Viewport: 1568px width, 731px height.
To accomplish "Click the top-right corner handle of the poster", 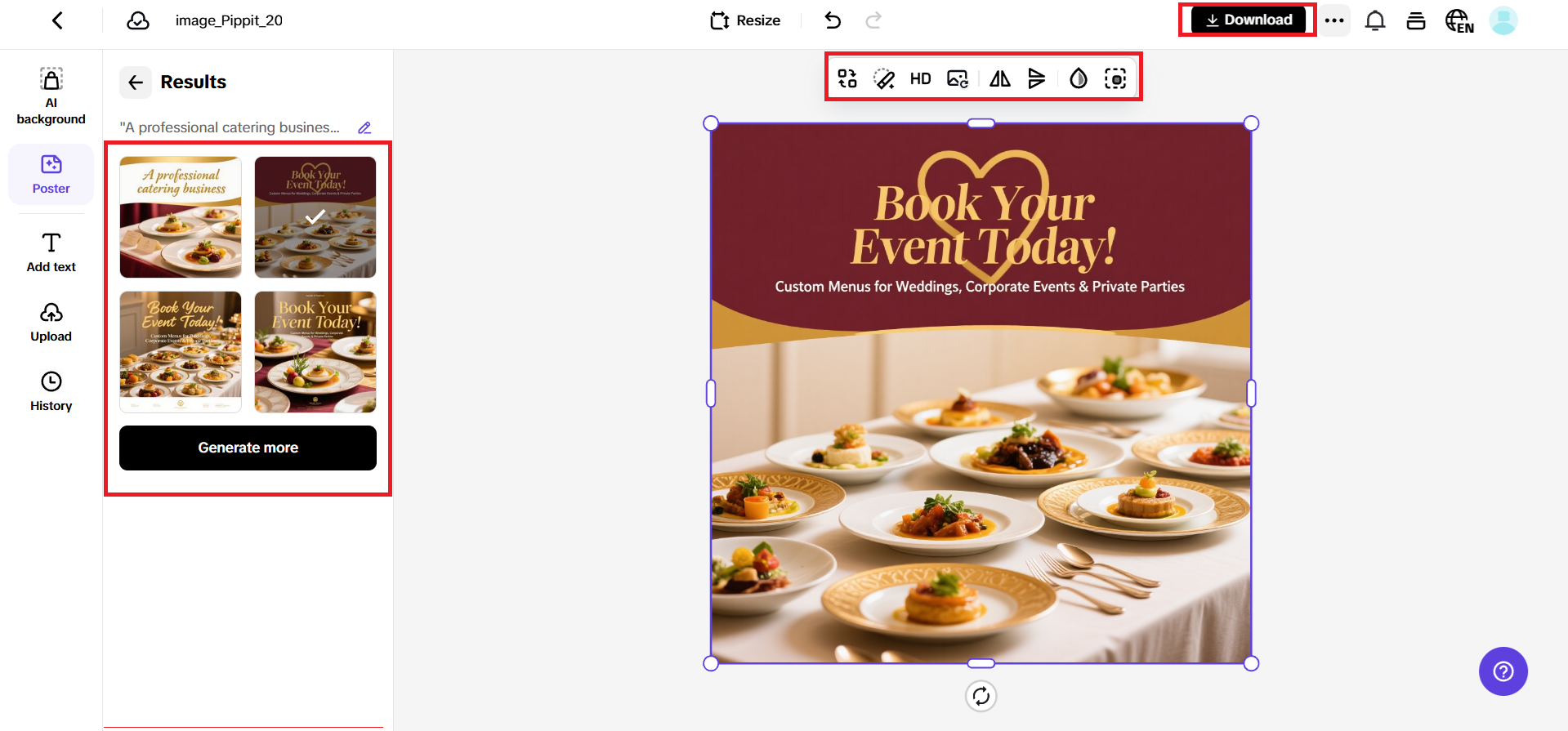I will [x=1251, y=123].
